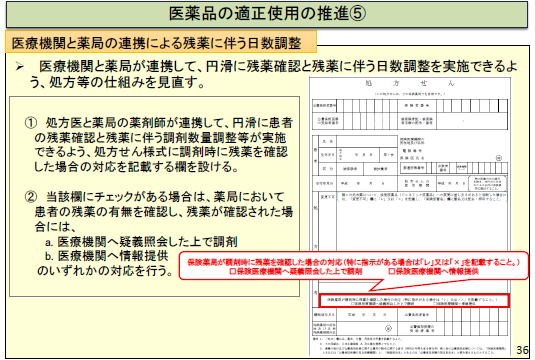Click the 印 seal mark beside the doctor name field

498,158
